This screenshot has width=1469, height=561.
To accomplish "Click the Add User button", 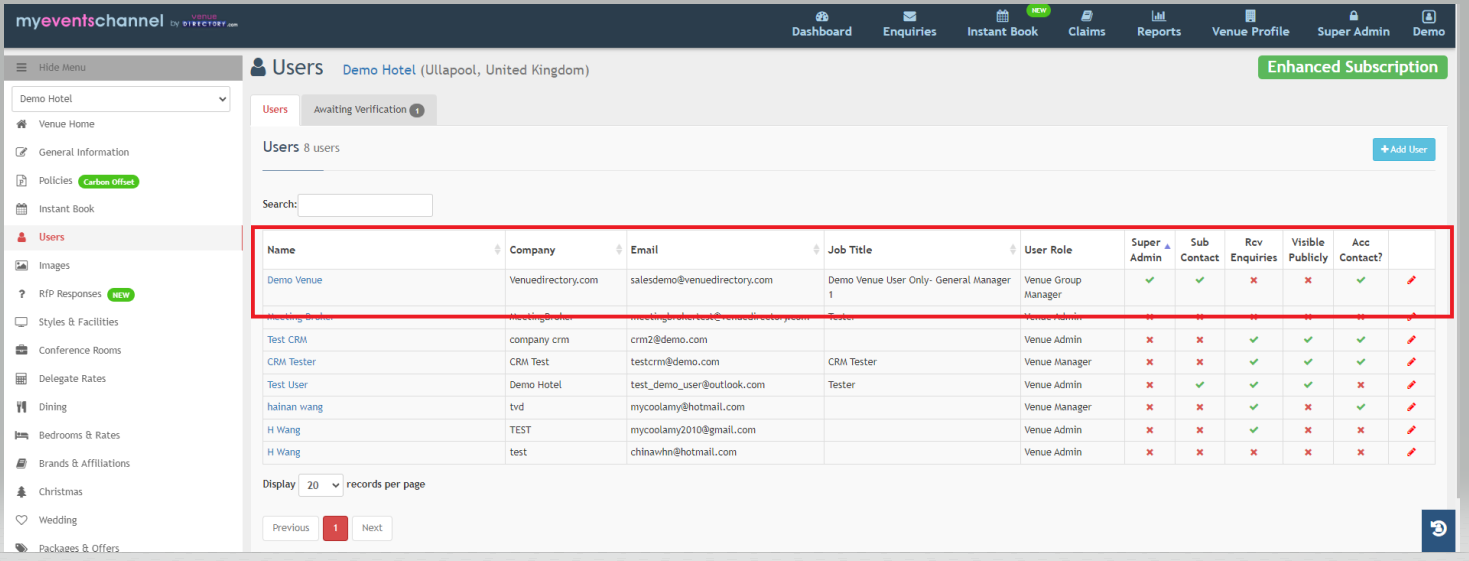I will pyautogui.click(x=1404, y=149).
